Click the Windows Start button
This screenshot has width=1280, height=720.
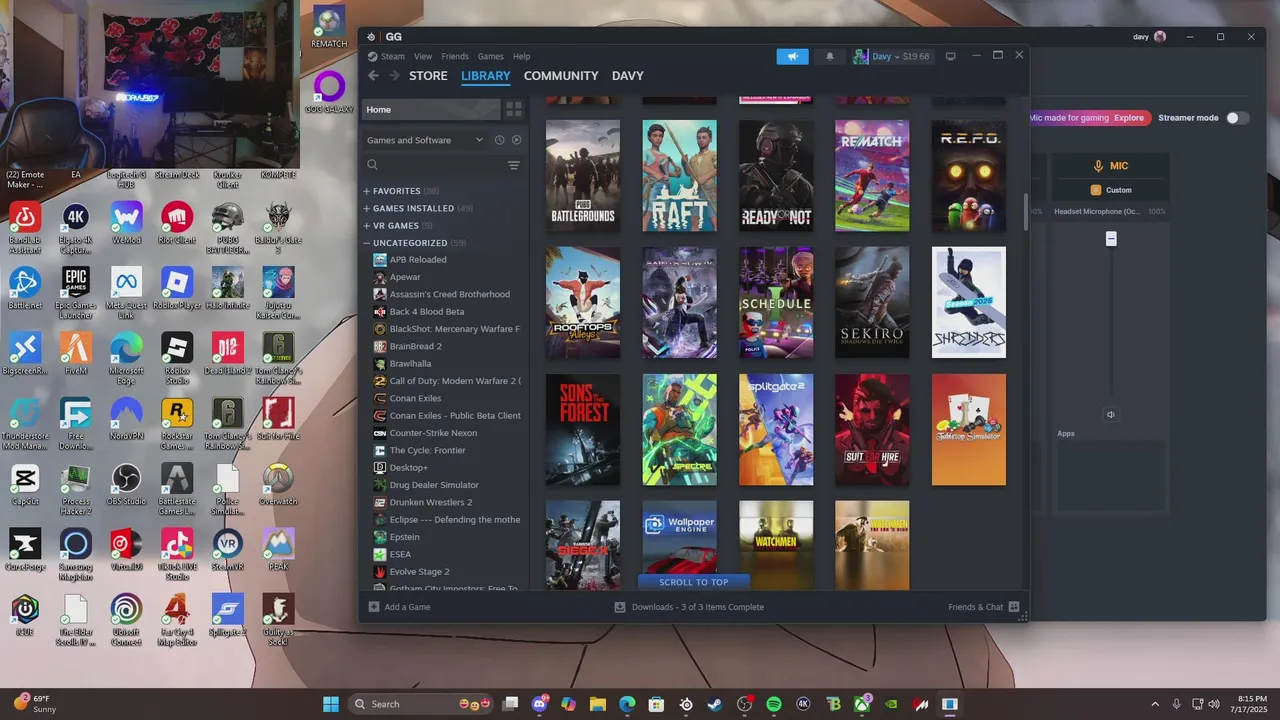tap(331, 704)
